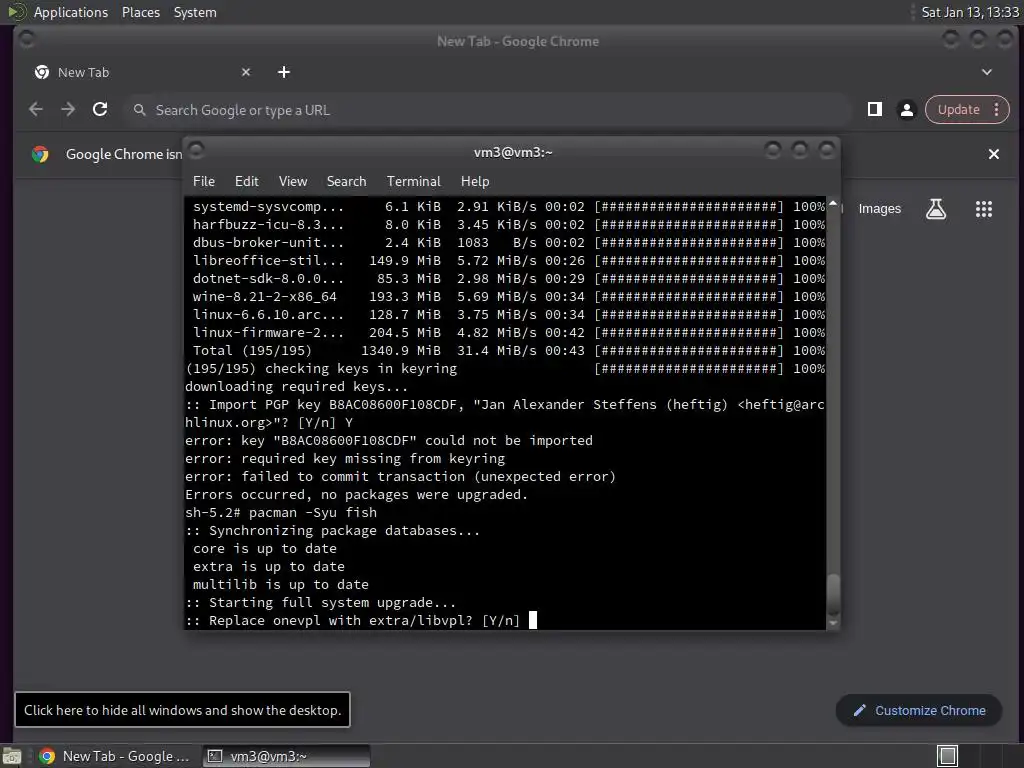Click 'pacman -Syu fish' command line
The image size is (1024, 768).
coord(313,513)
